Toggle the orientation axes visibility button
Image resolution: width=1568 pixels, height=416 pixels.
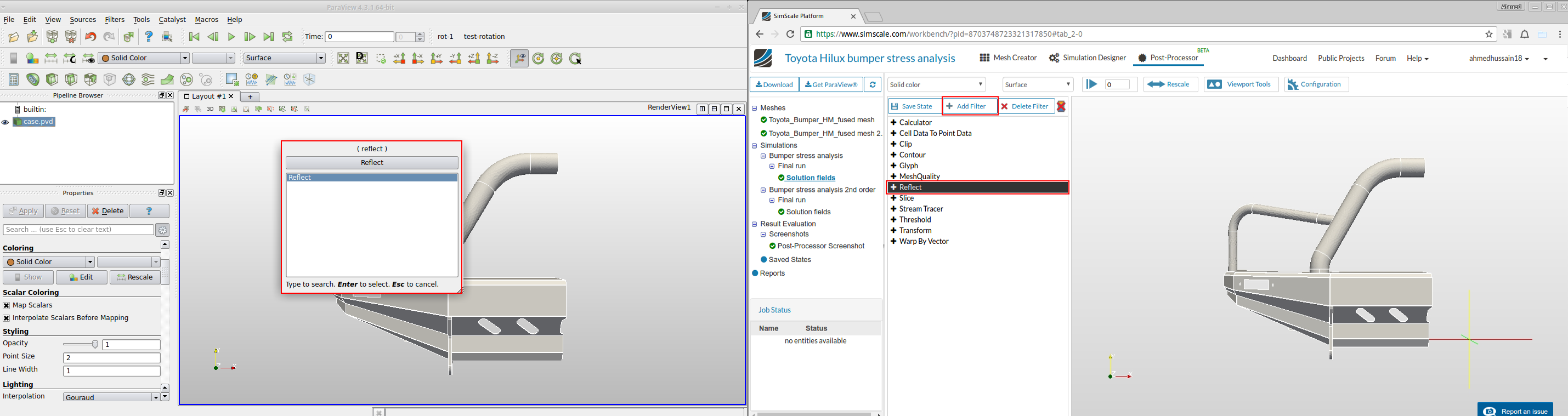click(x=519, y=59)
